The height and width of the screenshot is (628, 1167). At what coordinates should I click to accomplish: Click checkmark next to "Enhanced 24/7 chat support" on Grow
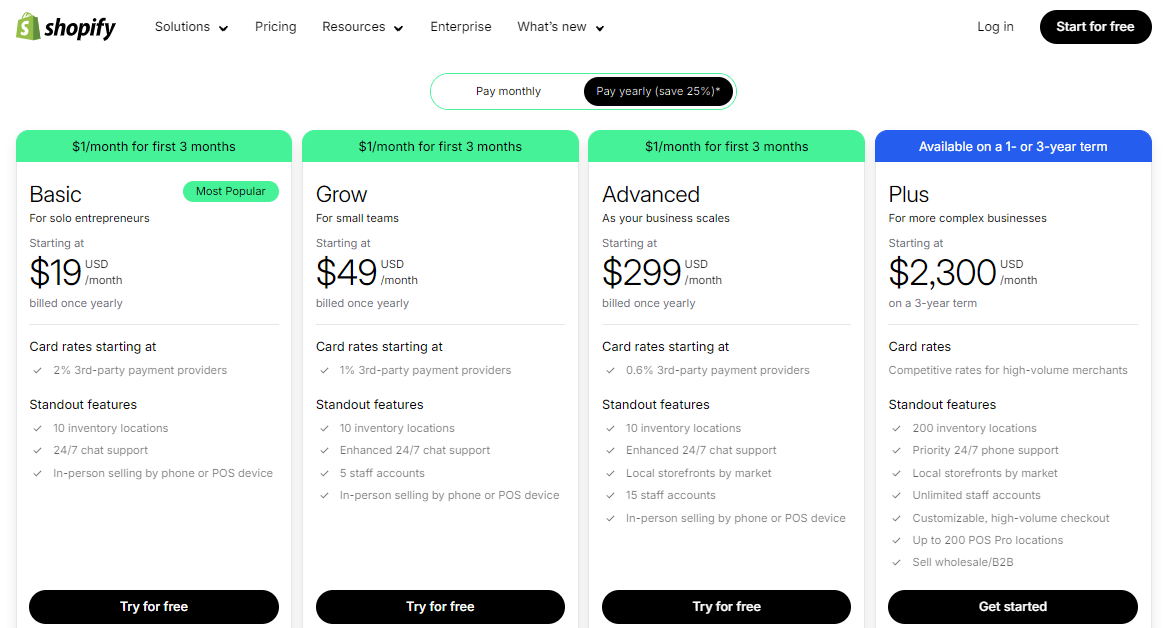(x=323, y=450)
